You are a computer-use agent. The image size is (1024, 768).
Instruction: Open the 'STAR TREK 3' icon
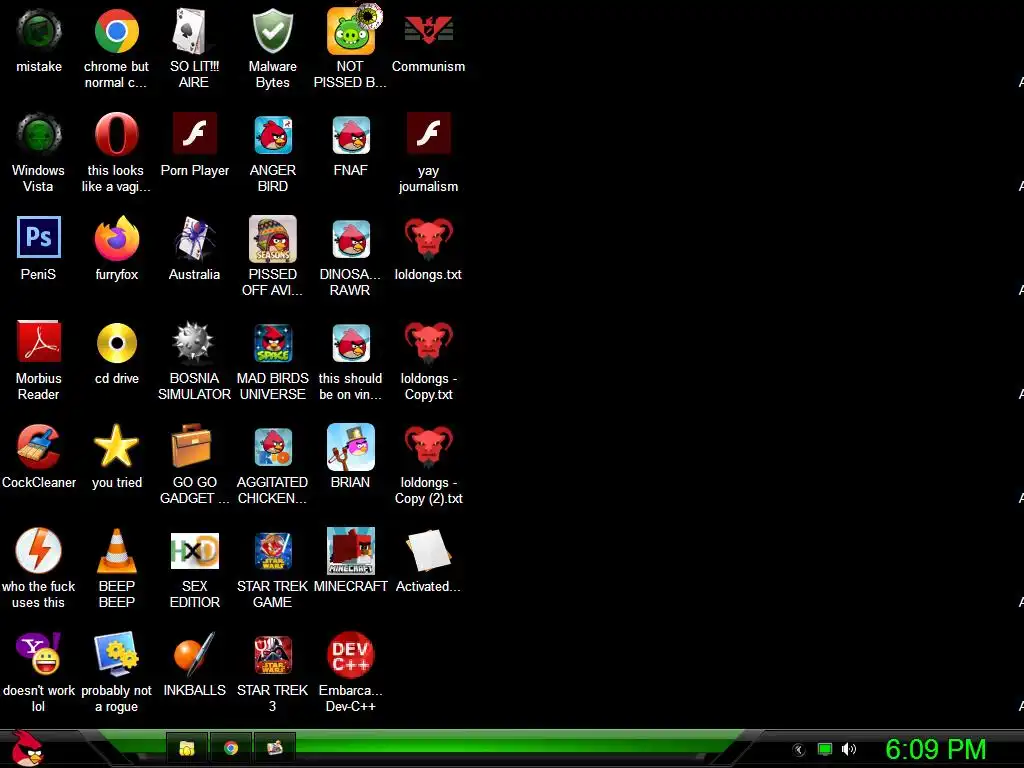(272, 654)
